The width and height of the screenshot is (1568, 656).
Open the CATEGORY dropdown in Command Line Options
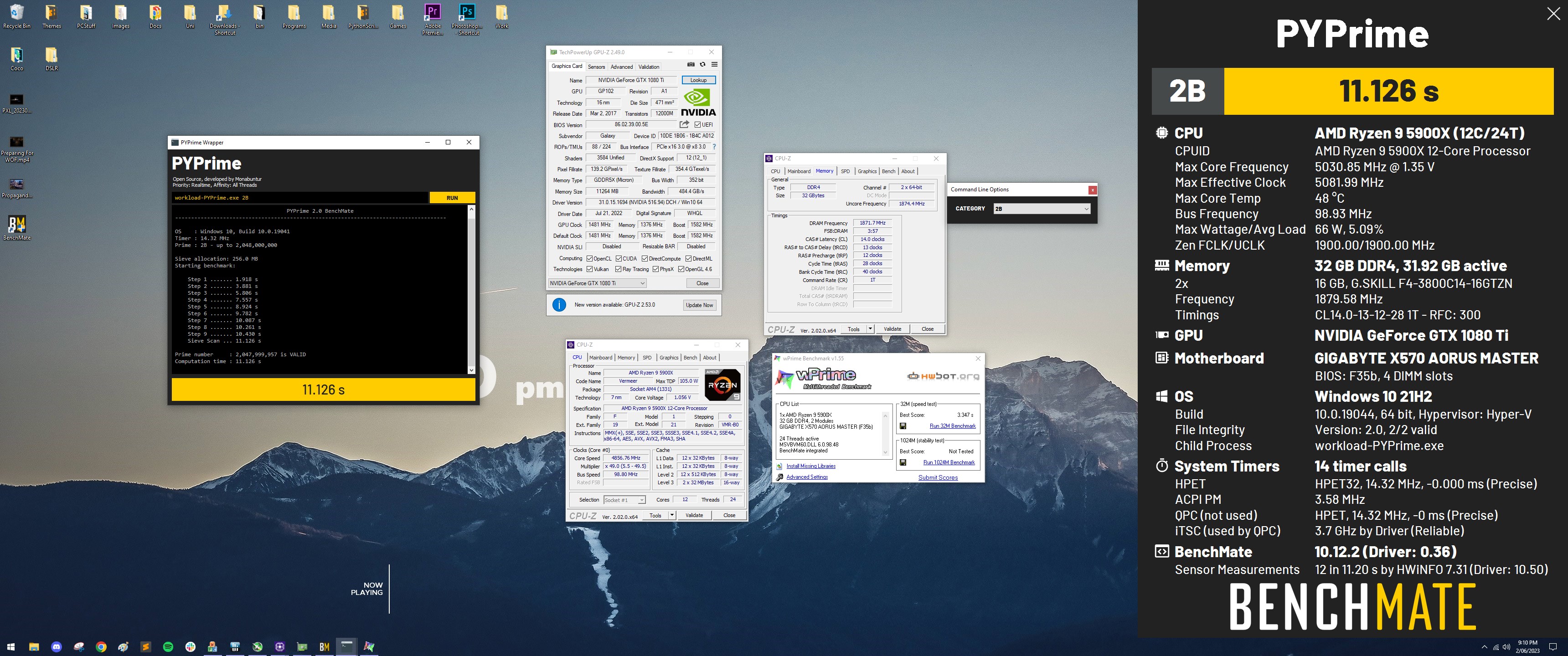point(1042,209)
